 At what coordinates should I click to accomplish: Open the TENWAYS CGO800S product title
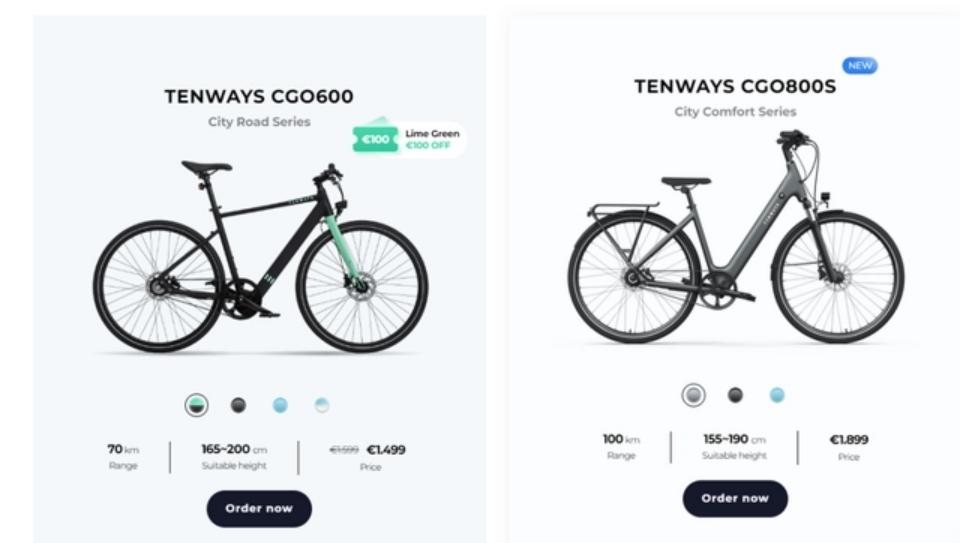pyautogui.click(x=735, y=87)
